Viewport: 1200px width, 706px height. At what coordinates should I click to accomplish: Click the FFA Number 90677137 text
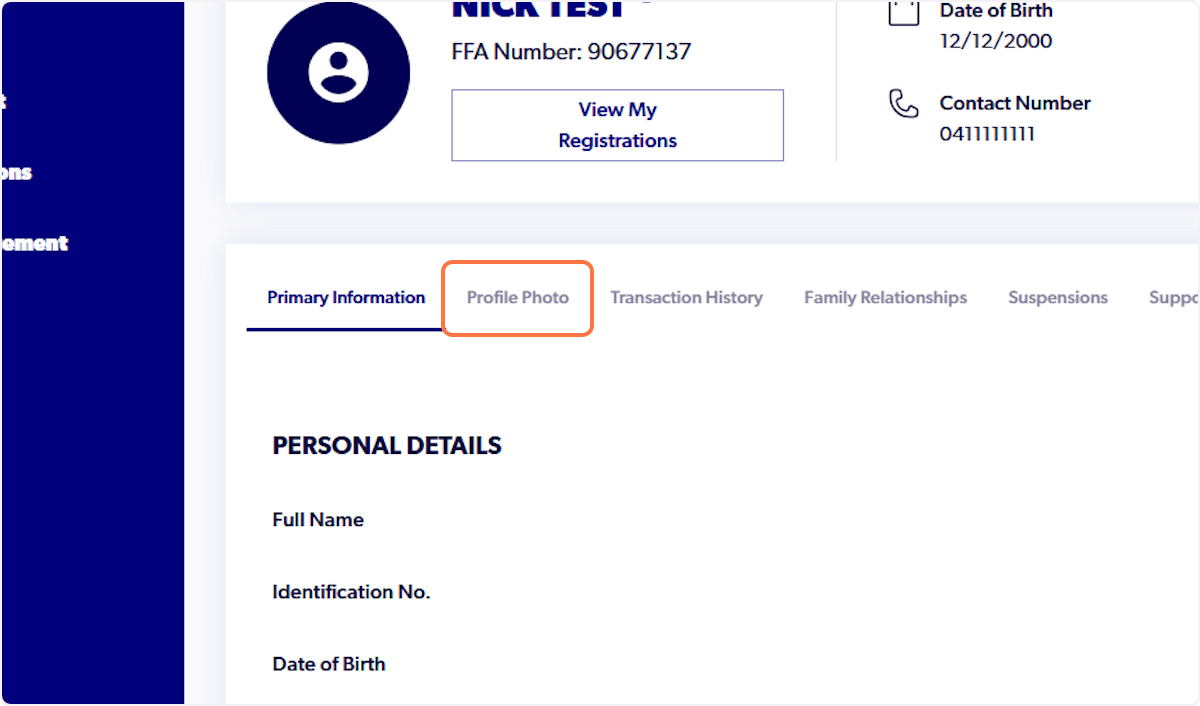571,52
